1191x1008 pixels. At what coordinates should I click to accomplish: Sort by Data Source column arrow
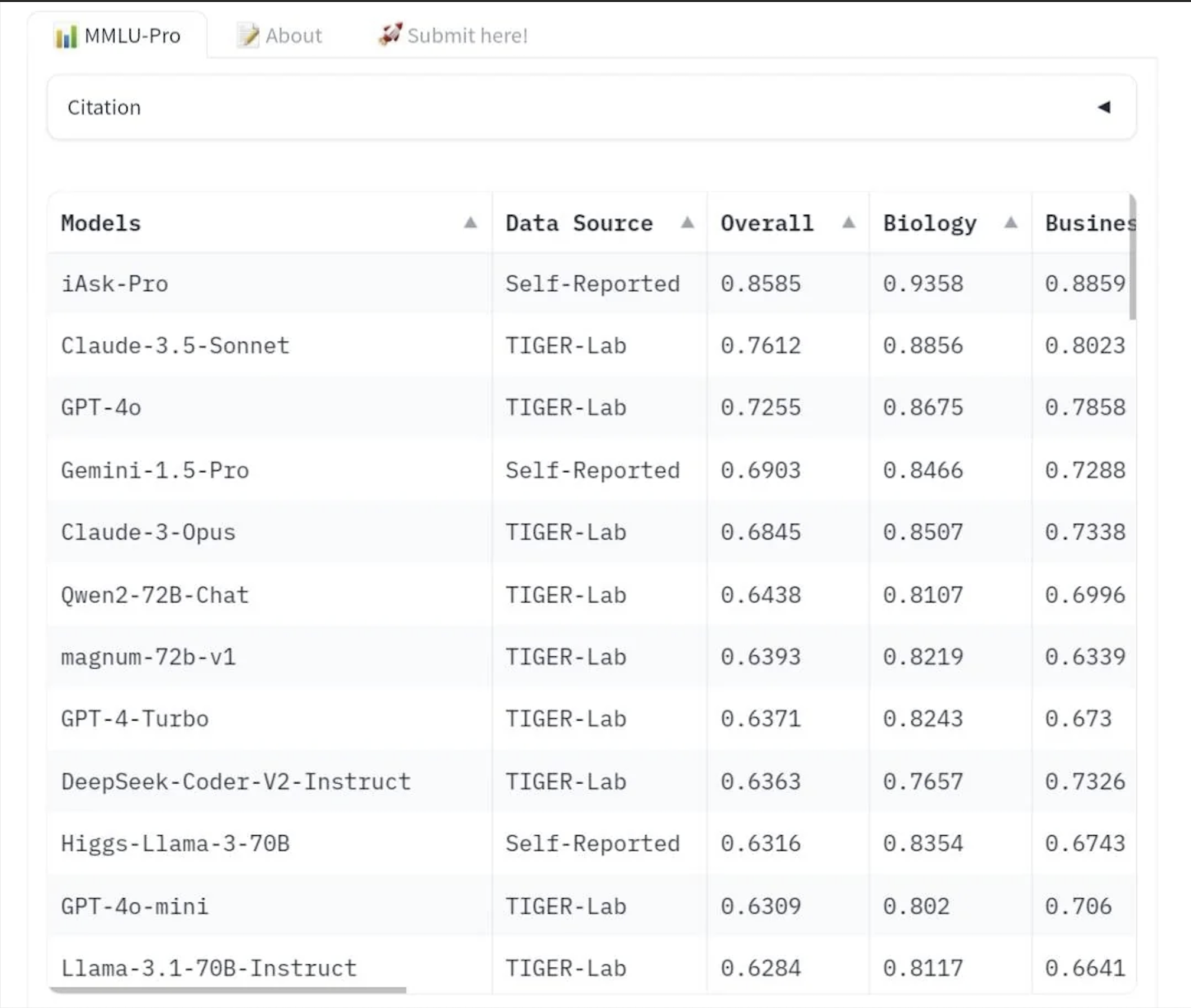tap(687, 222)
